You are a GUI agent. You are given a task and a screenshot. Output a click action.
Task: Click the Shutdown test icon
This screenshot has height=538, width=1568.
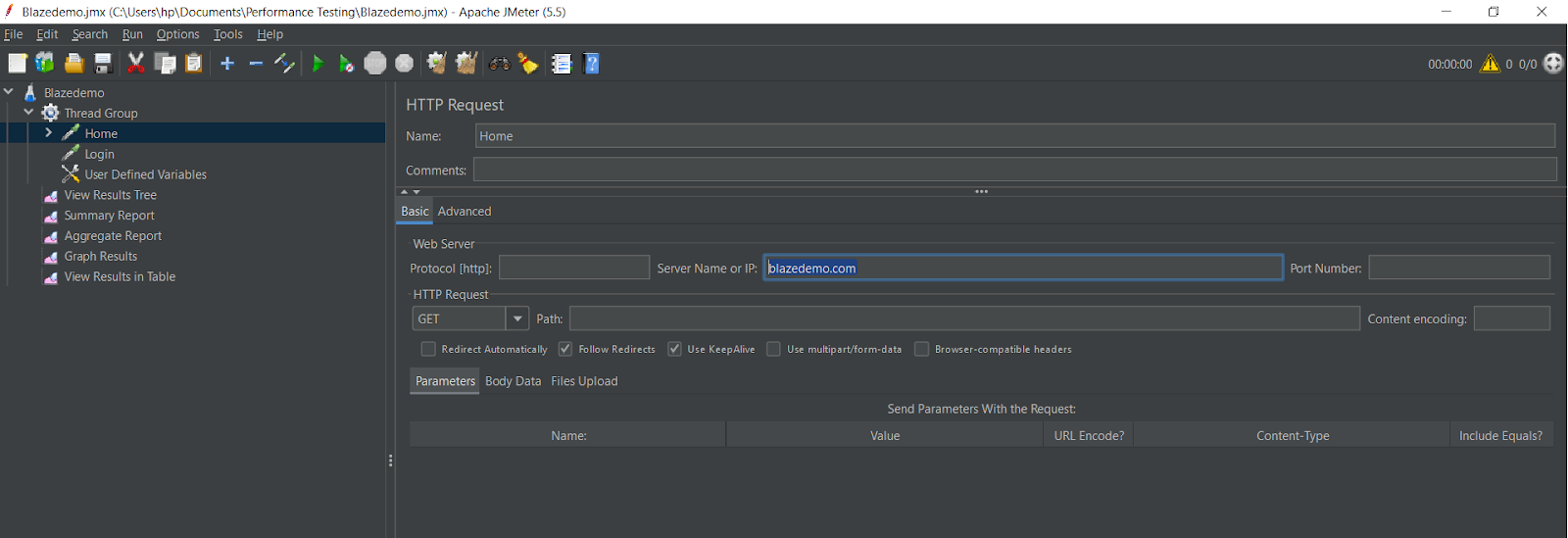point(404,64)
